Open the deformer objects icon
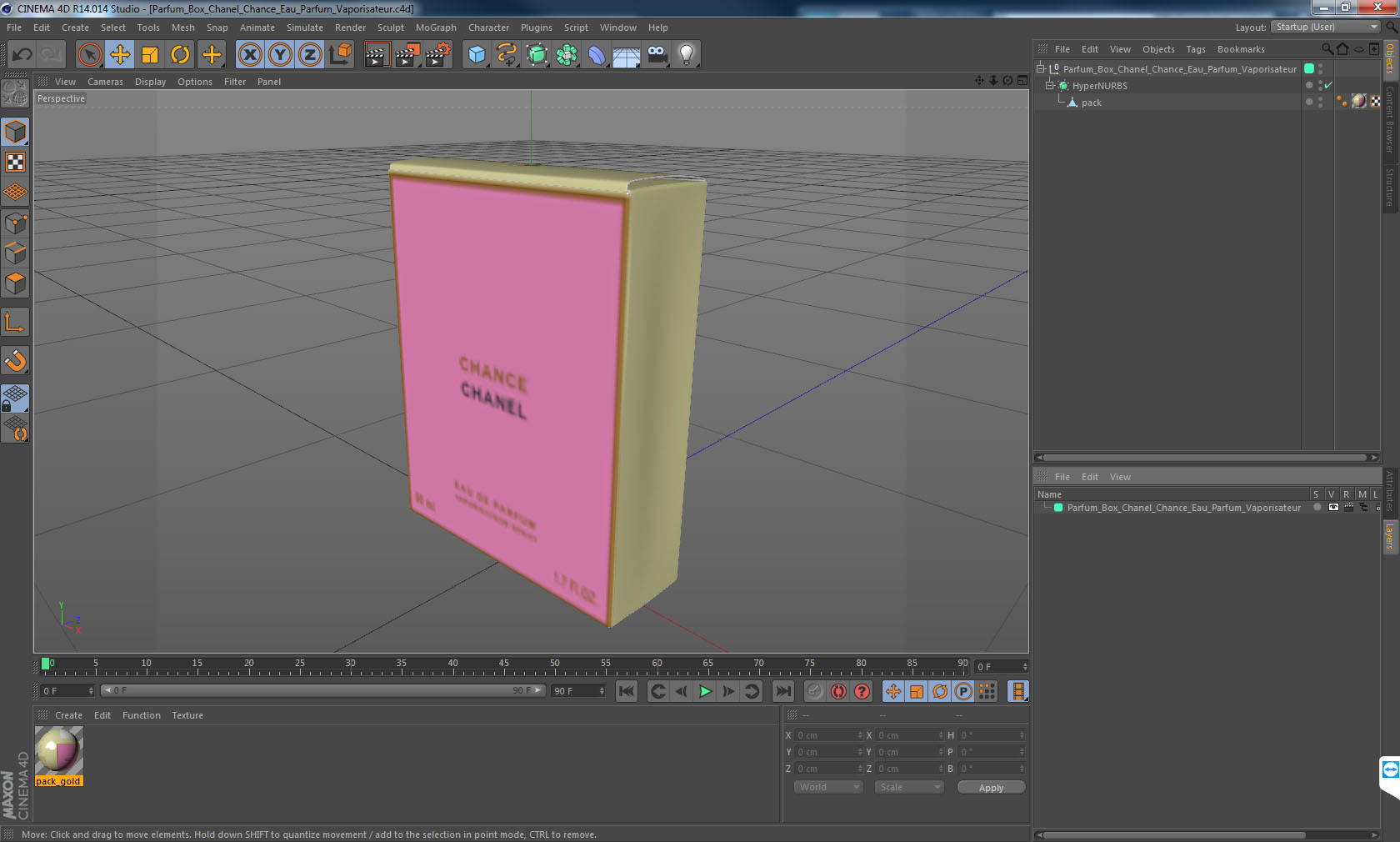1400x842 pixels. pos(597,55)
